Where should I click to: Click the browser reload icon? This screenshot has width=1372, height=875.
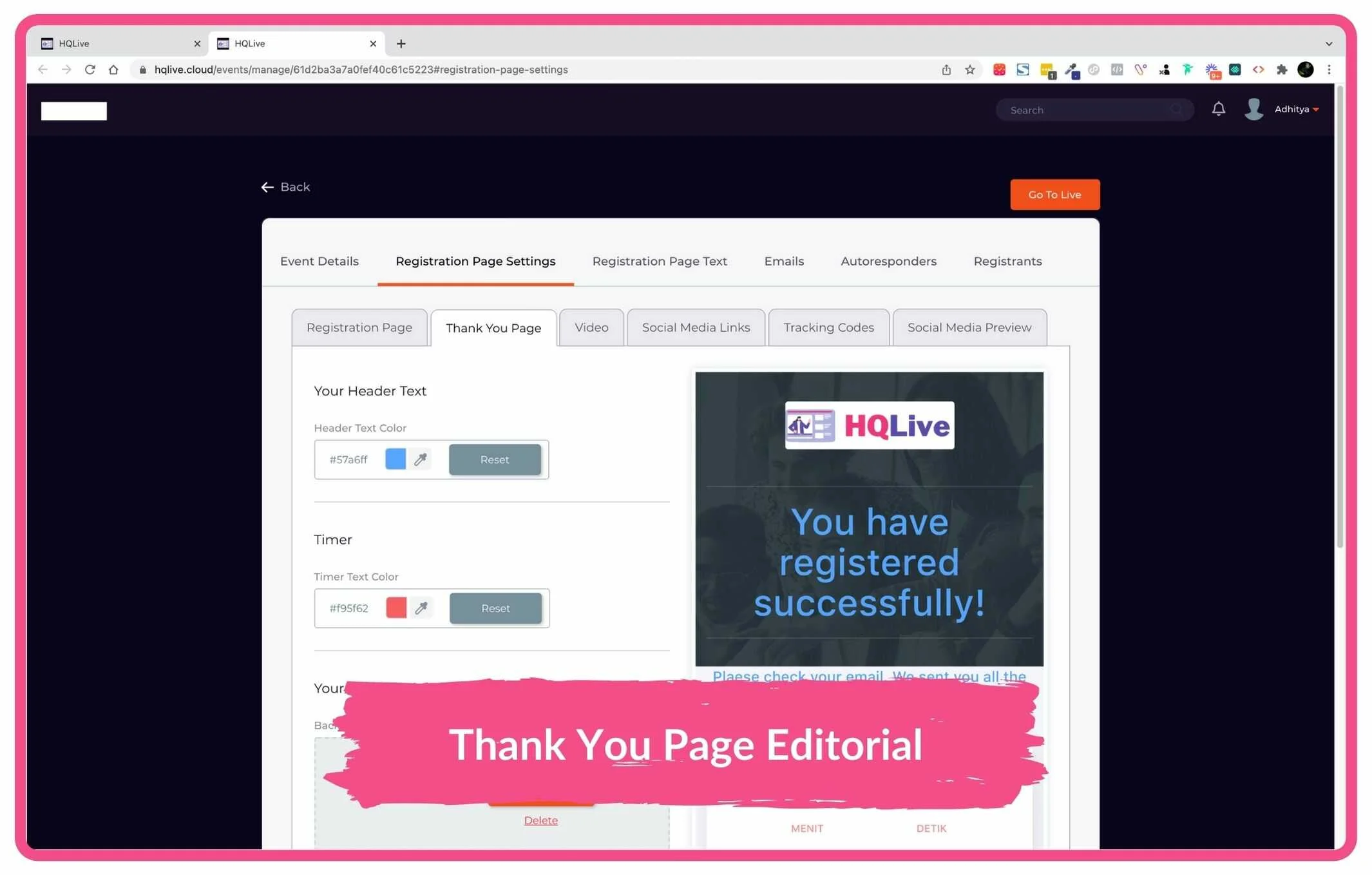[x=90, y=70]
